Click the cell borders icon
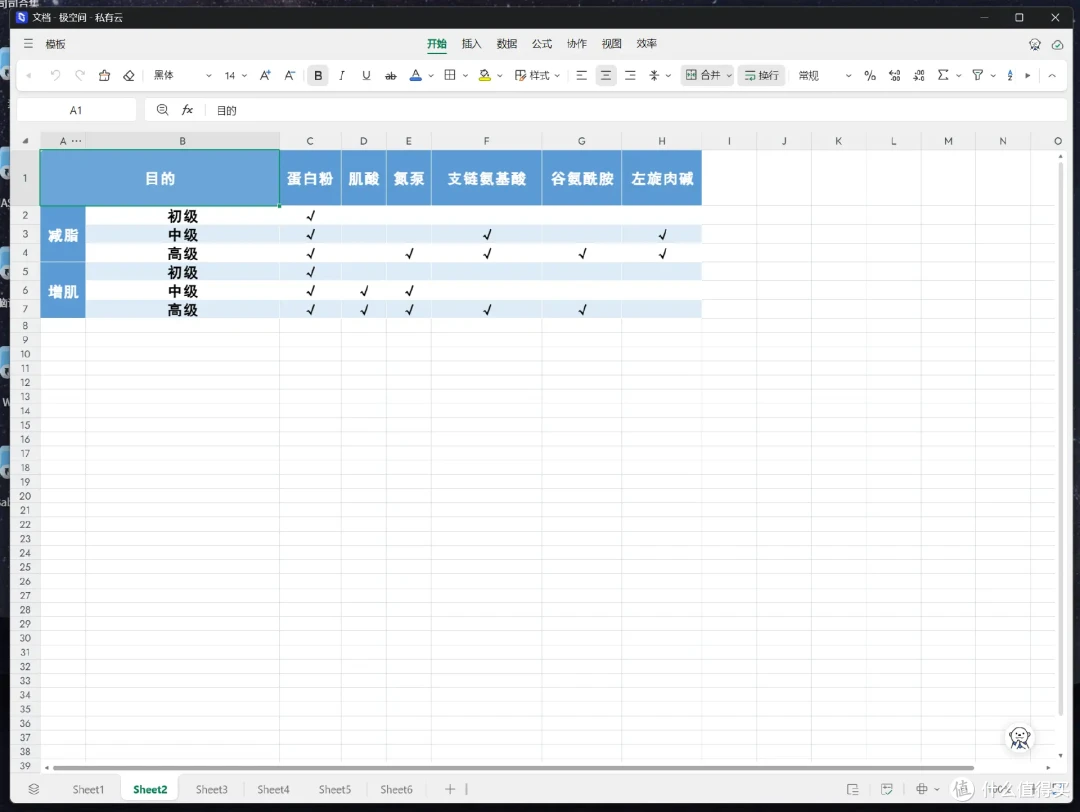The height and width of the screenshot is (812, 1080). point(450,75)
